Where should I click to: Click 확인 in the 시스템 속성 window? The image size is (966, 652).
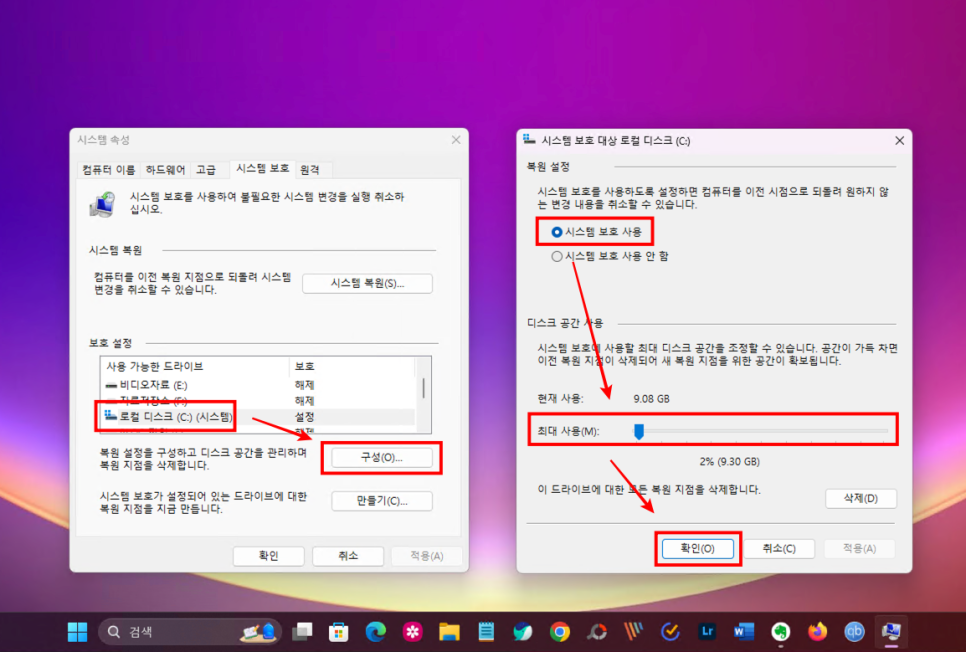269,556
